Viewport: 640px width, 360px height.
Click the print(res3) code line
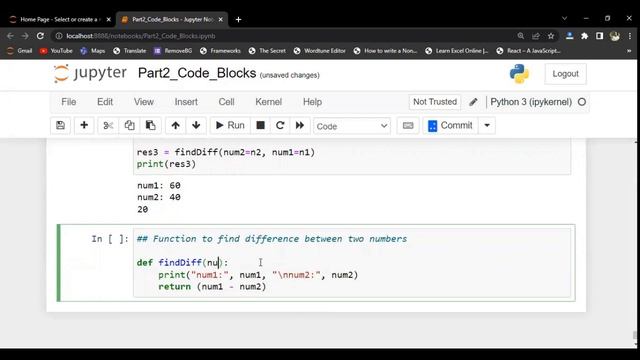tap(166, 164)
